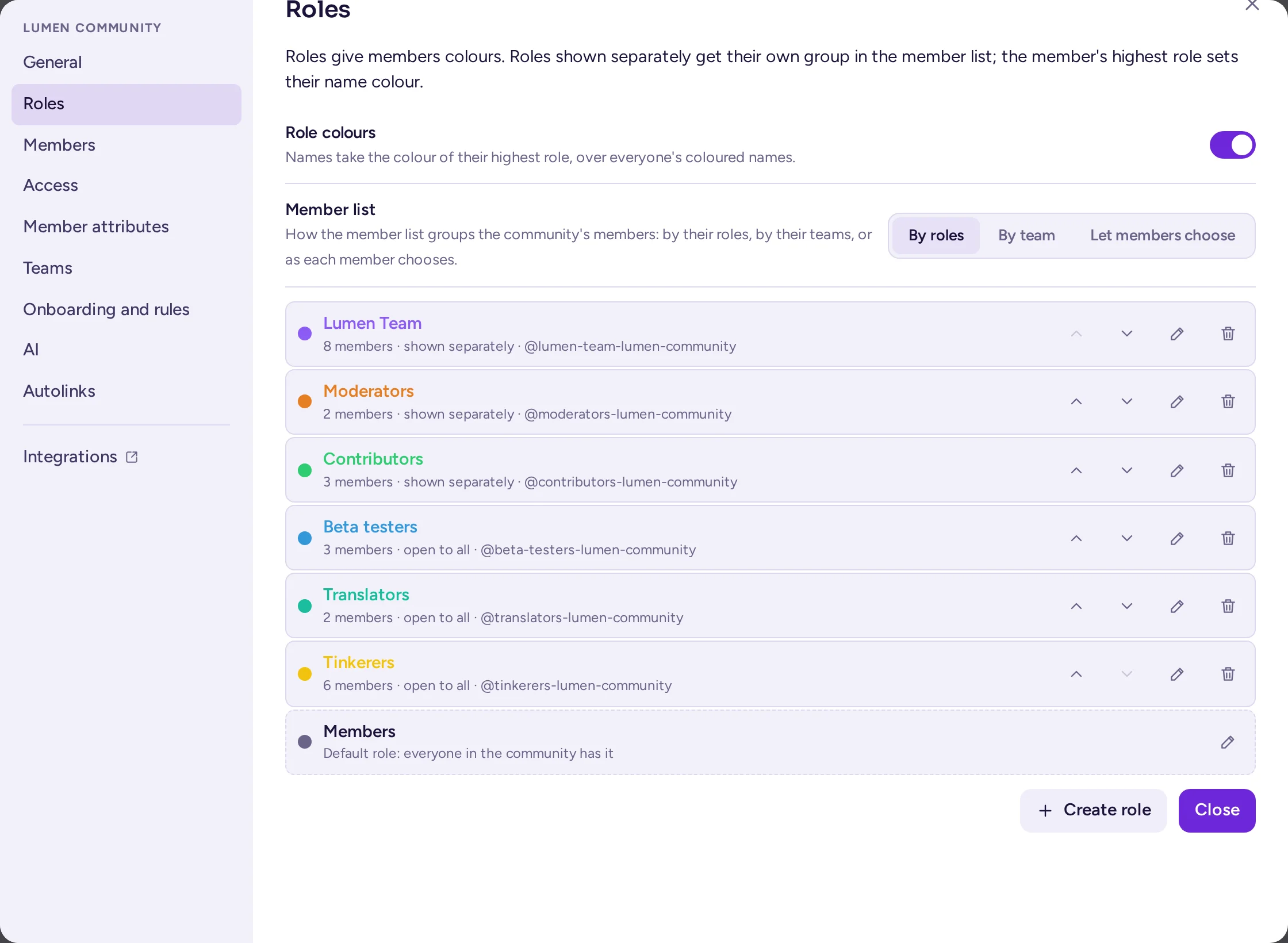
Task: Edit the Tinkerers role
Action: tap(1177, 674)
